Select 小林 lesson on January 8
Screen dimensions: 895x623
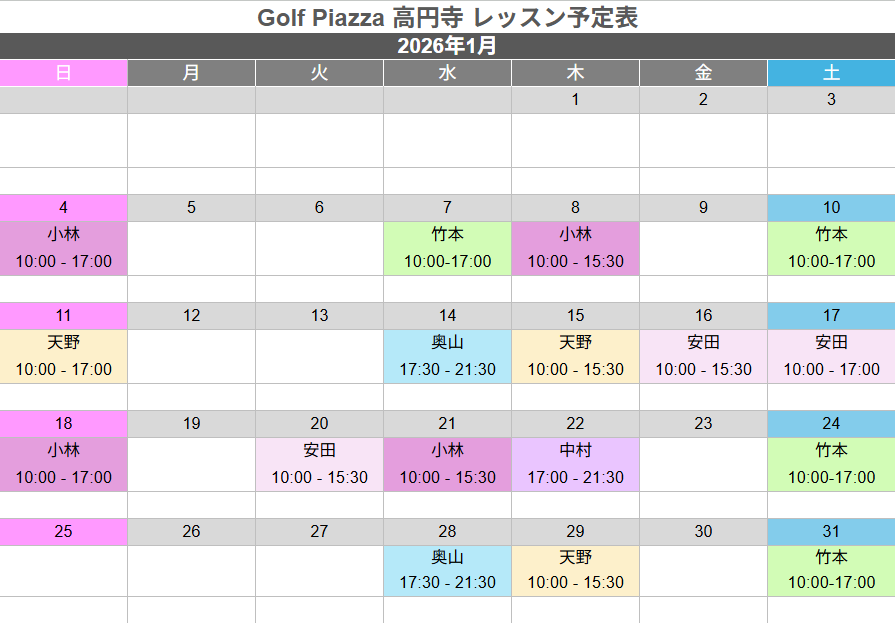point(575,248)
